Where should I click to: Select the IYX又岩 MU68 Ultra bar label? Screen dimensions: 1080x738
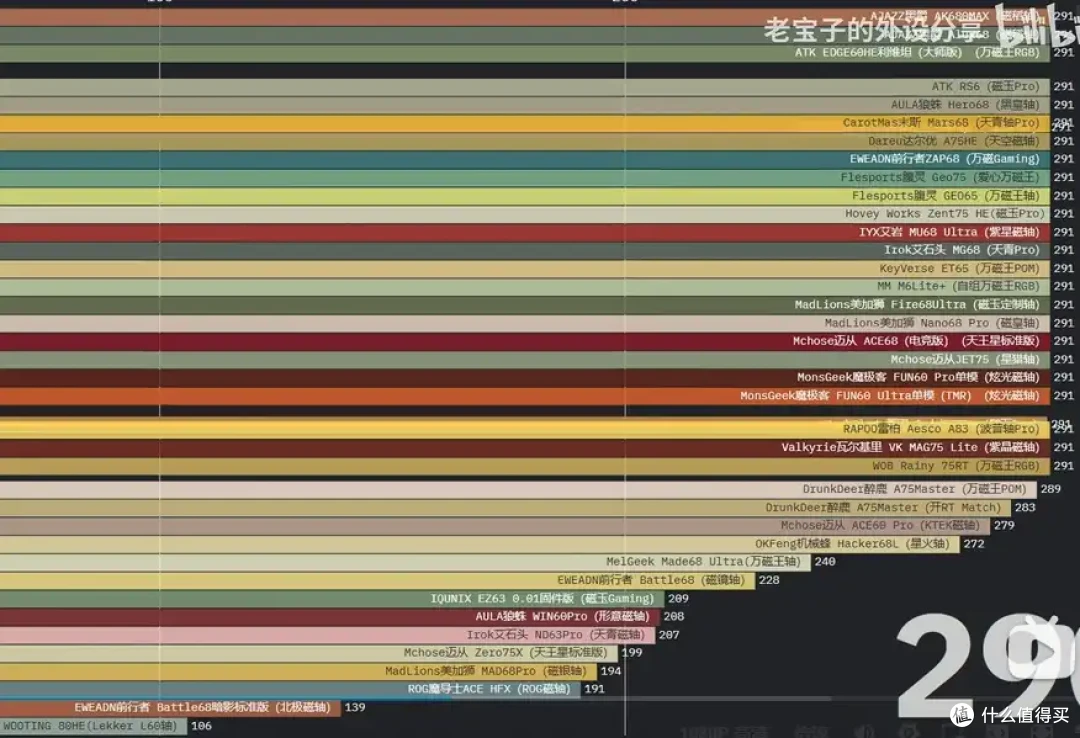pos(949,232)
